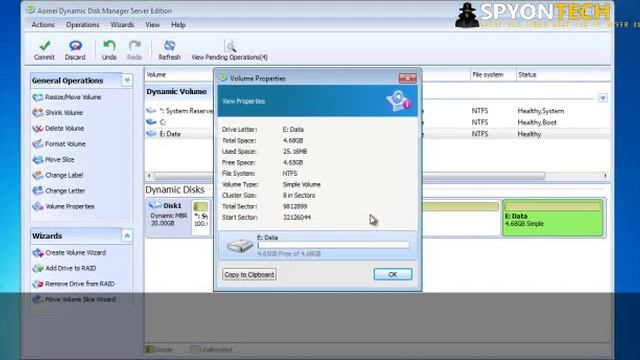Click the "Healthy,Boot" status cell
Screen dimensions: 640x360
click(x=537, y=122)
